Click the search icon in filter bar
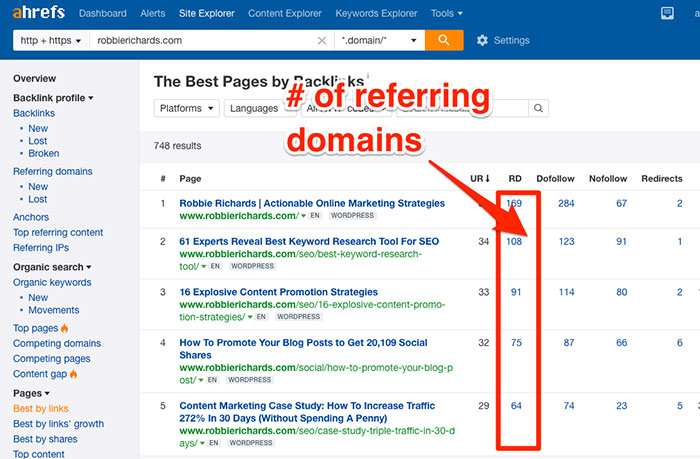700x459 pixels. (538, 108)
